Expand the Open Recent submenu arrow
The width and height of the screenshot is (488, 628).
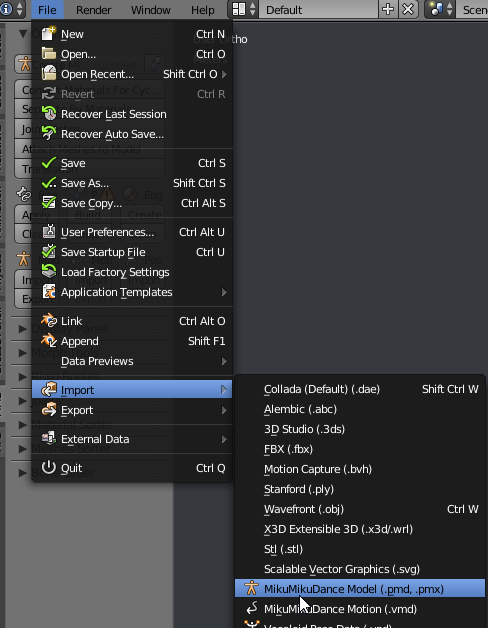(224, 74)
